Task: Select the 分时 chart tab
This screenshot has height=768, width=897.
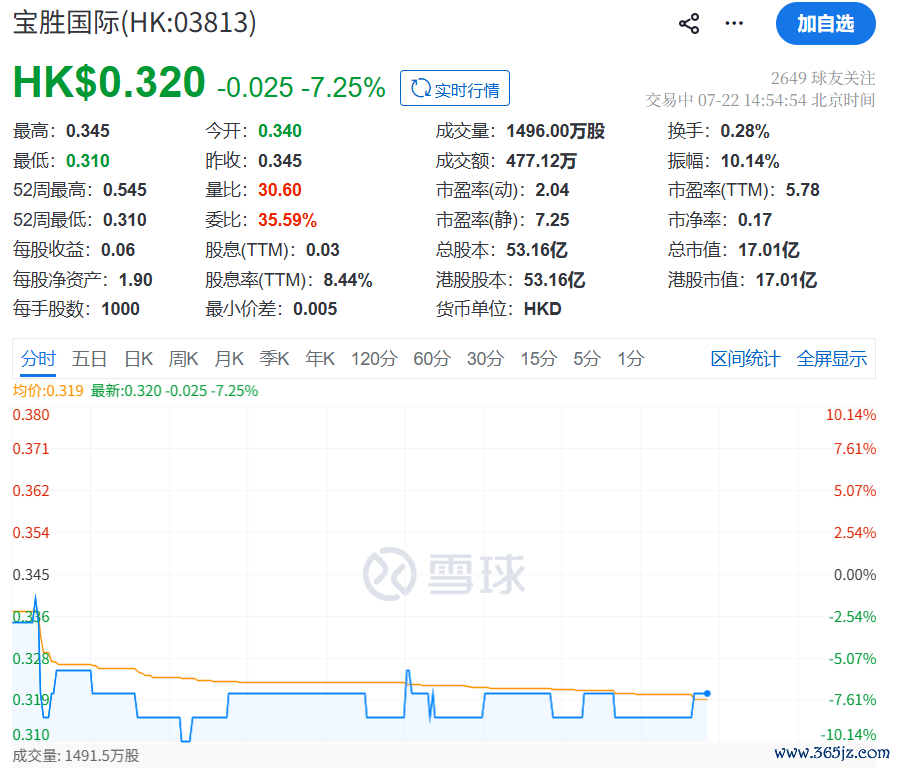Action: pyautogui.click(x=38, y=359)
